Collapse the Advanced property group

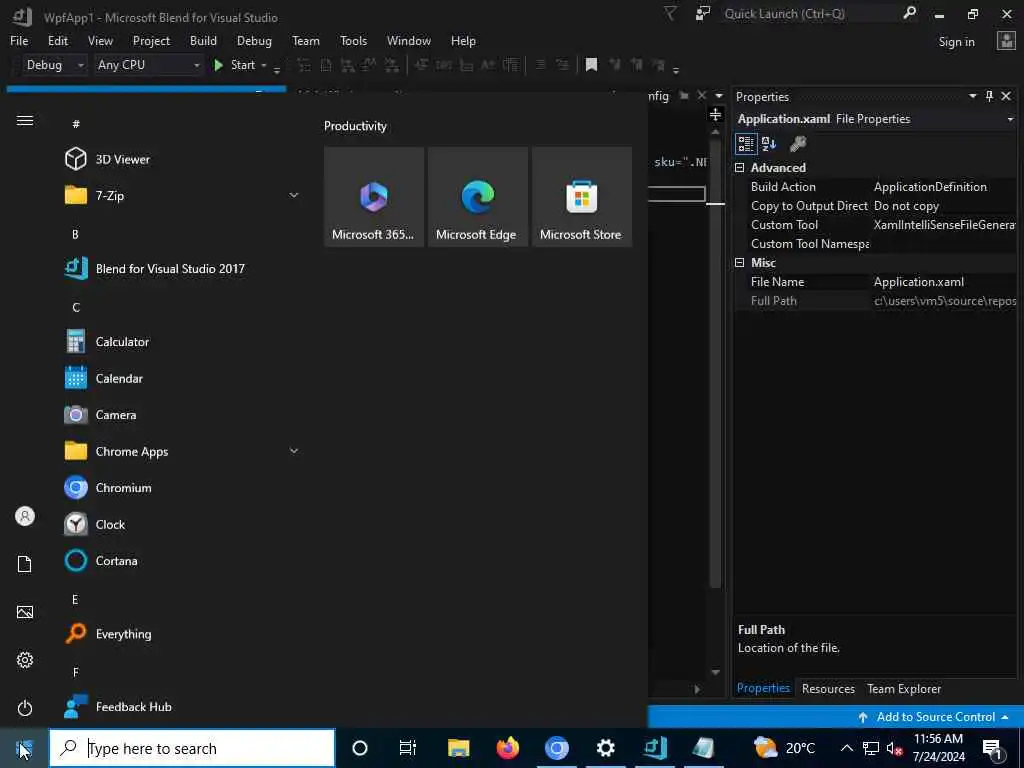point(740,168)
